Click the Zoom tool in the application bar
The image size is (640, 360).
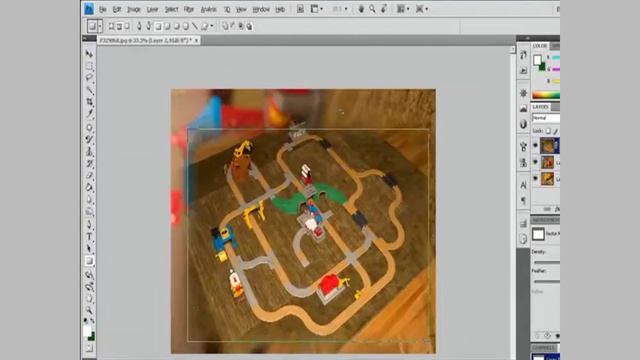(x=372, y=9)
